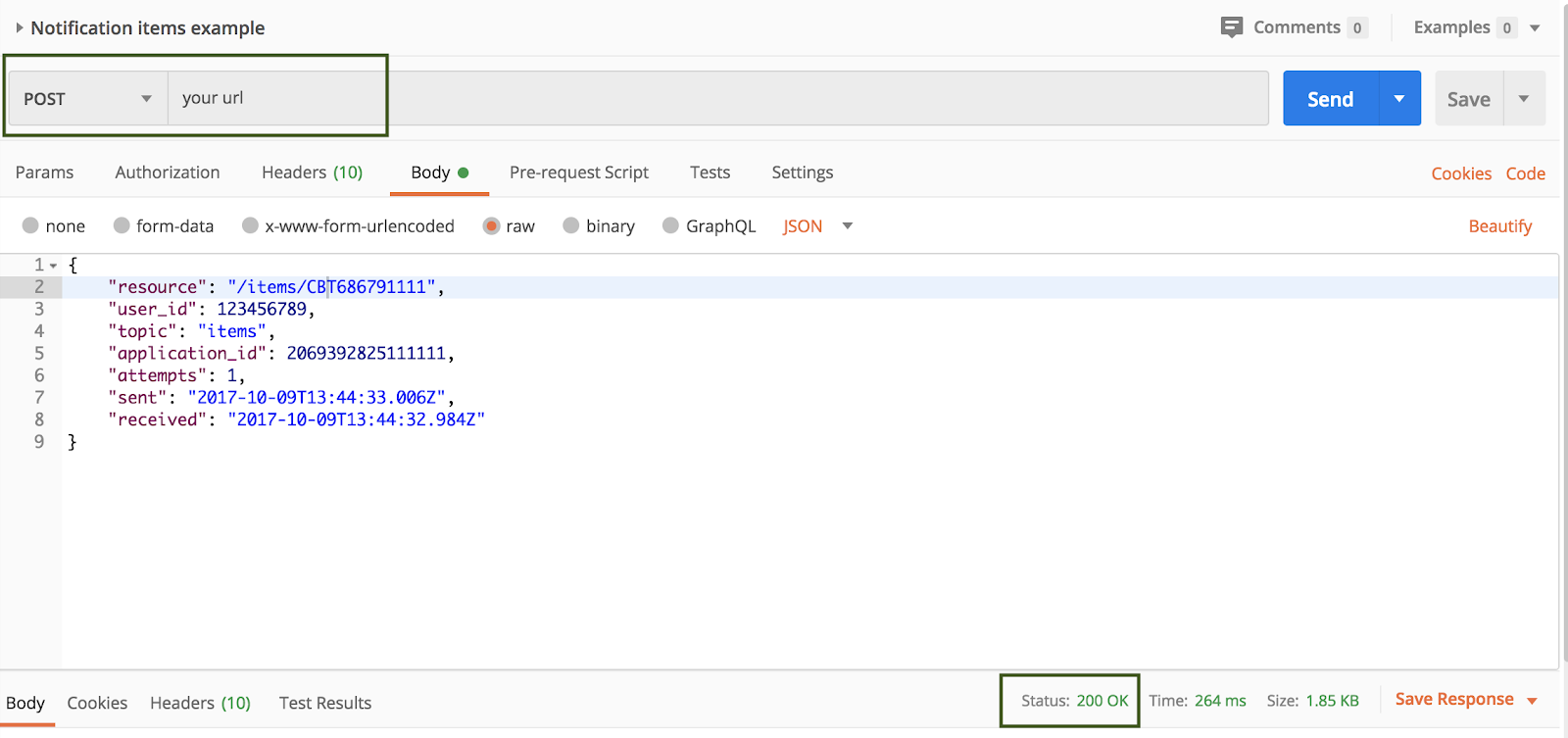Click the user_id value 123456789
Screen dimensions: 1568x738
click(261, 309)
